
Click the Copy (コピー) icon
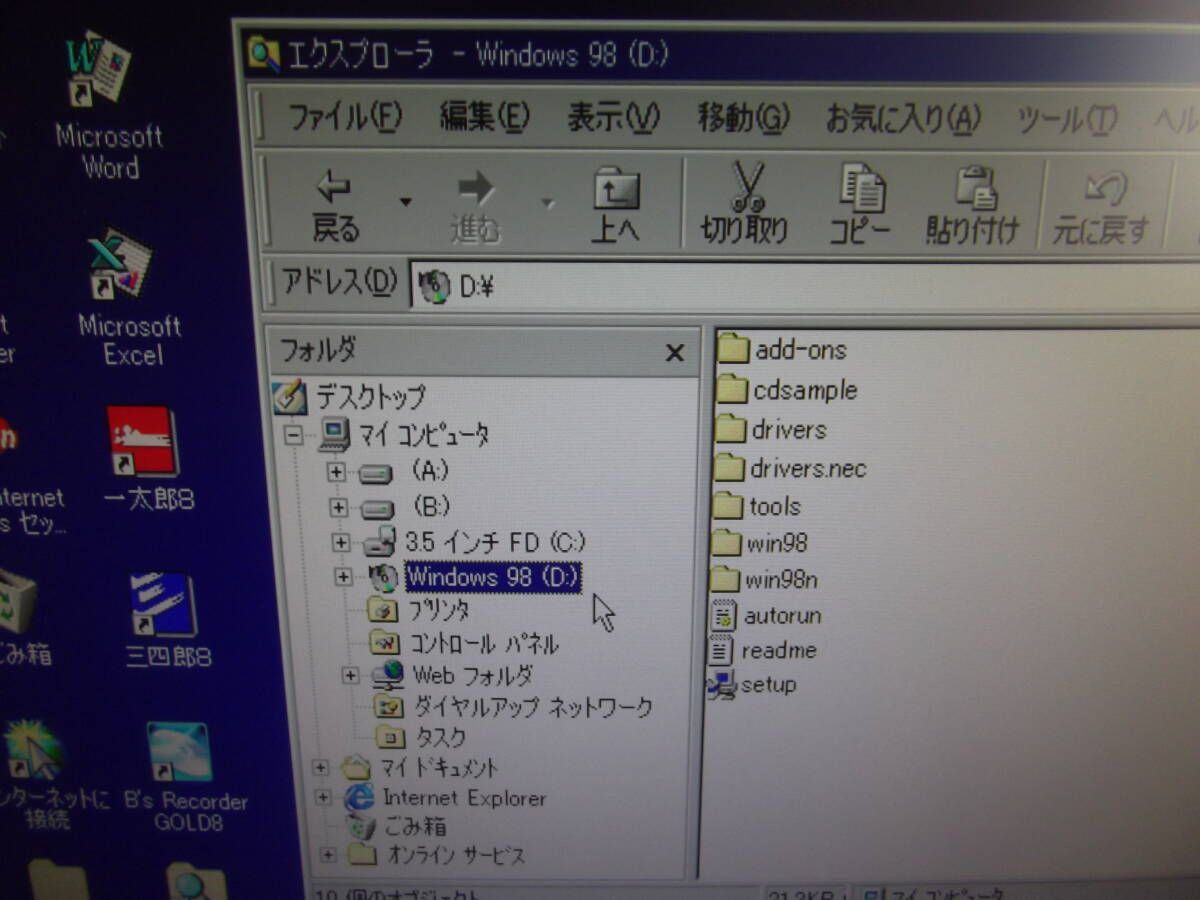click(x=861, y=187)
